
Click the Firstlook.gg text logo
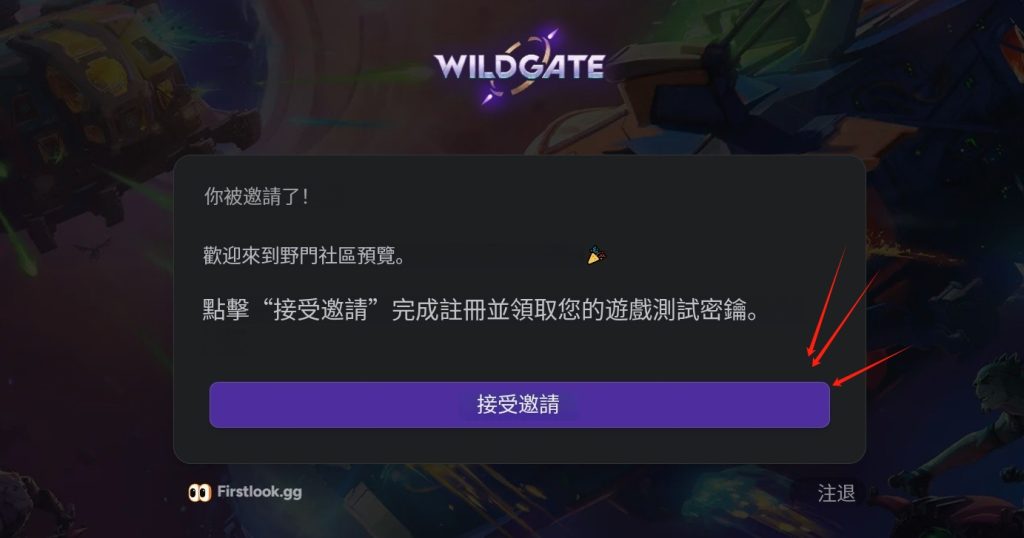[259, 492]
